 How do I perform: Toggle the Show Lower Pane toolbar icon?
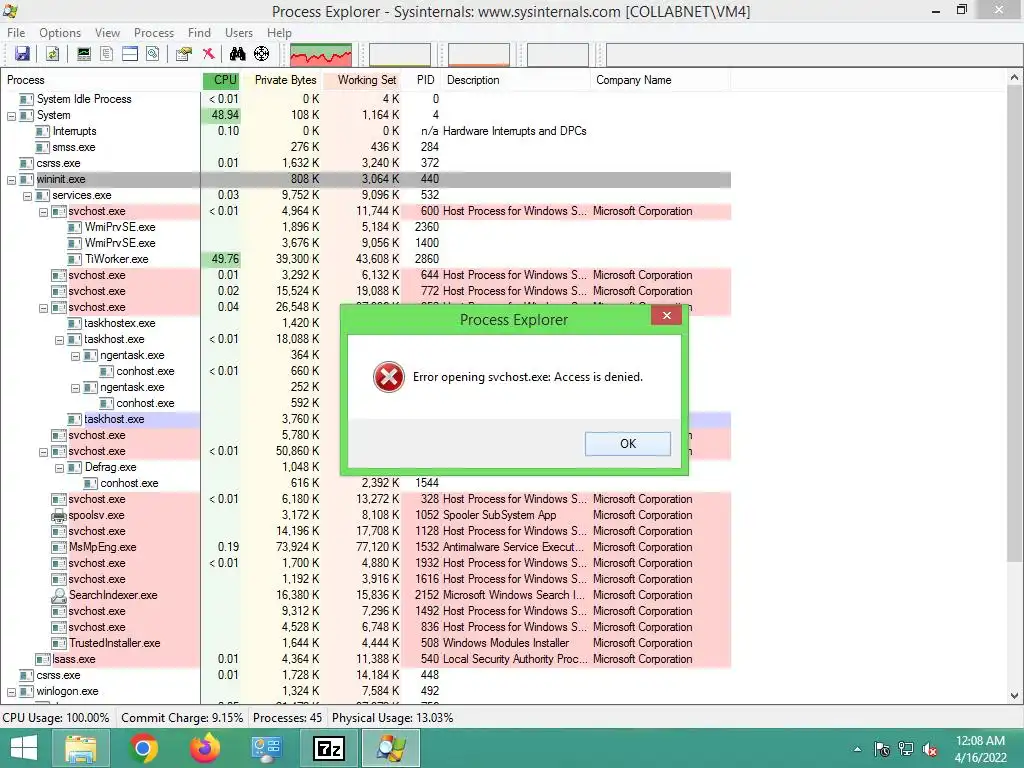(x=130, y=54)
